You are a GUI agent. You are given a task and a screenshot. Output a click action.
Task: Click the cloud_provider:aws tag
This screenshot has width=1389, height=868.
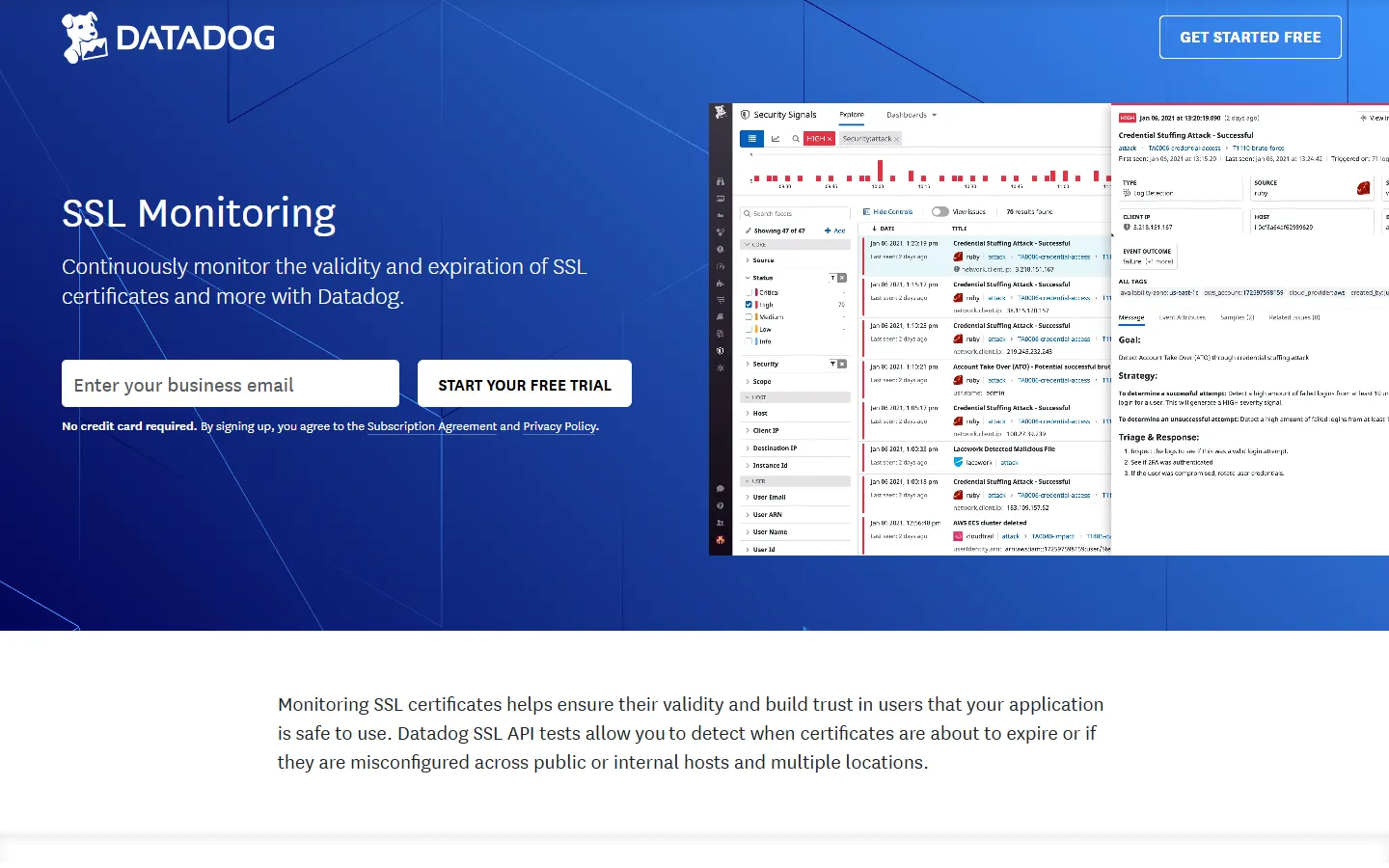click(x=1317, y=292)
